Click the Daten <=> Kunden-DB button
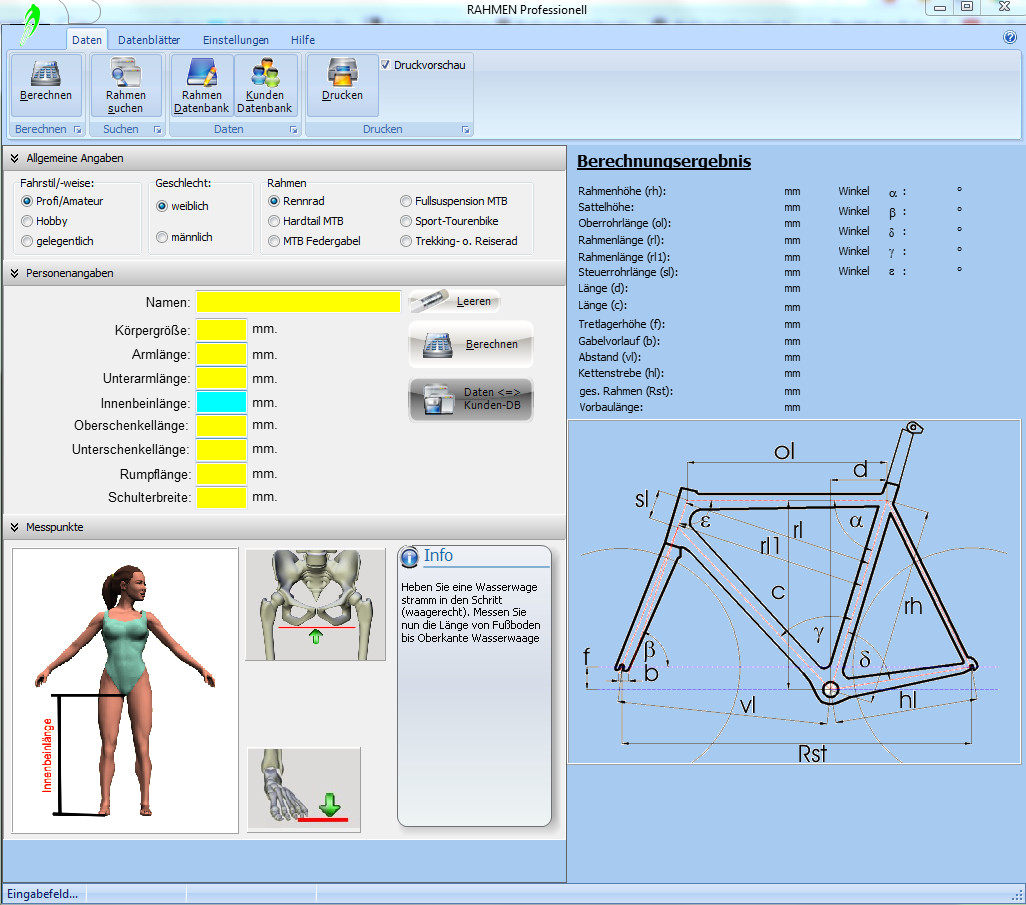The image size is (1026, 905). coord(471,399)
